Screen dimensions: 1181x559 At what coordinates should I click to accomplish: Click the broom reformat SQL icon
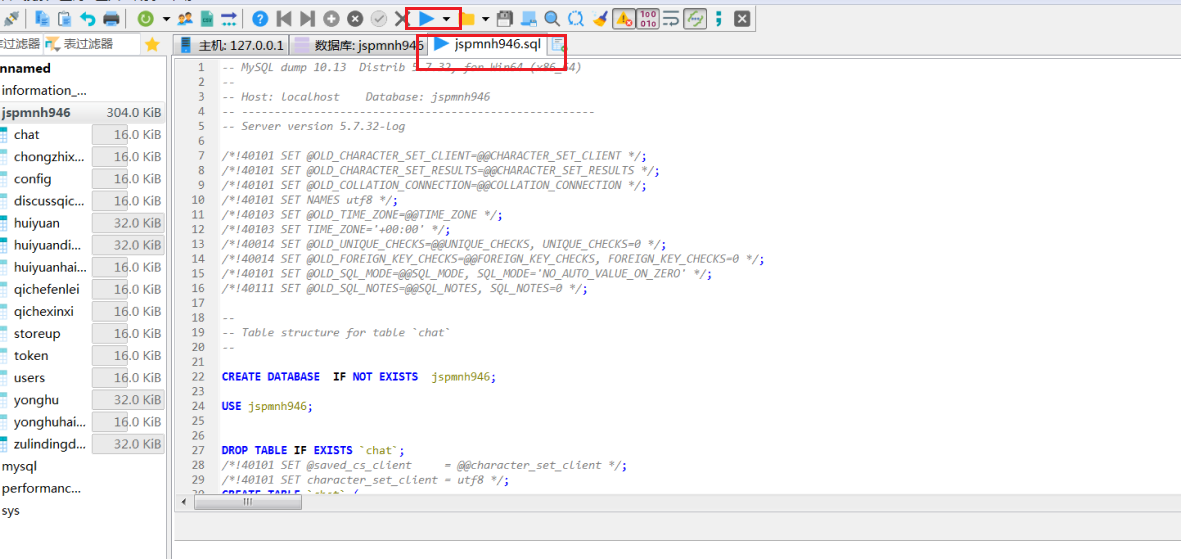(x=600, y=18)
